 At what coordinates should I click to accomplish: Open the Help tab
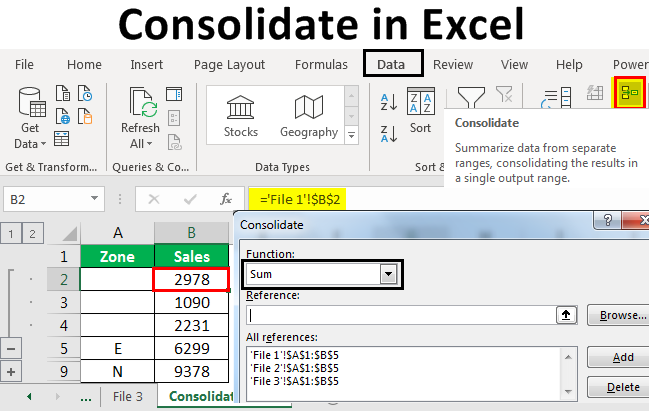[569, 65]
